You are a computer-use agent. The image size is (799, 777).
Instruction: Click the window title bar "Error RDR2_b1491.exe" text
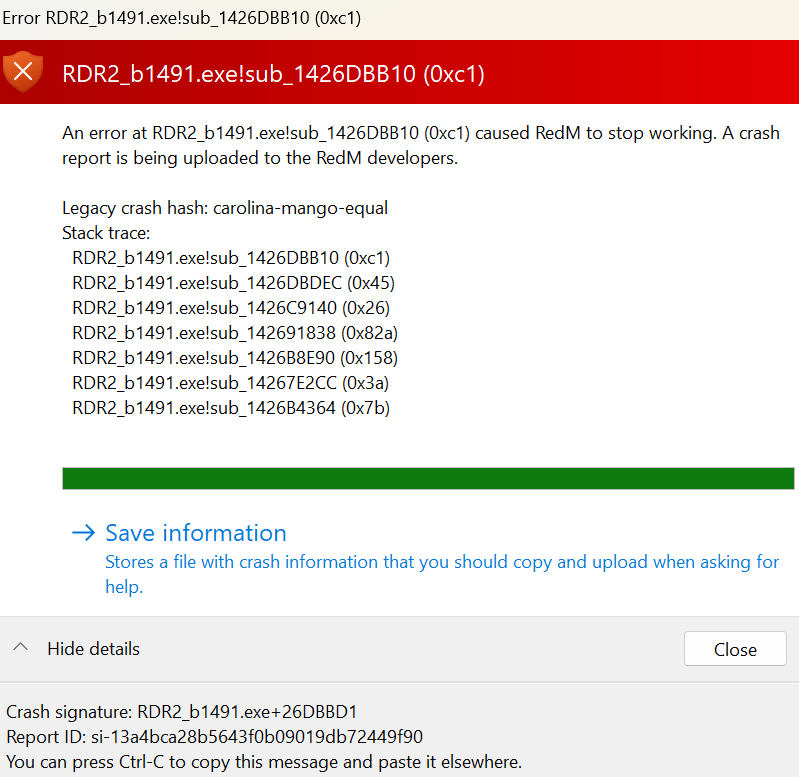click(x=181, y=18)
